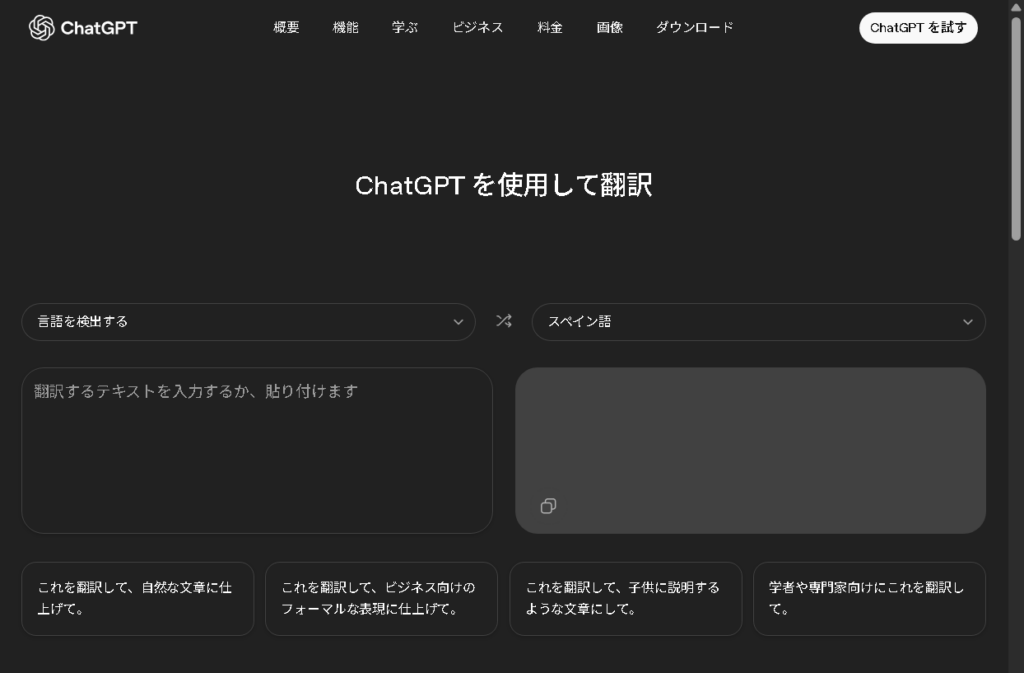Select the 画像 navigation item
Image resolution: width=1024 pixels, height=673 pixels.
click(x=610, y=28)
